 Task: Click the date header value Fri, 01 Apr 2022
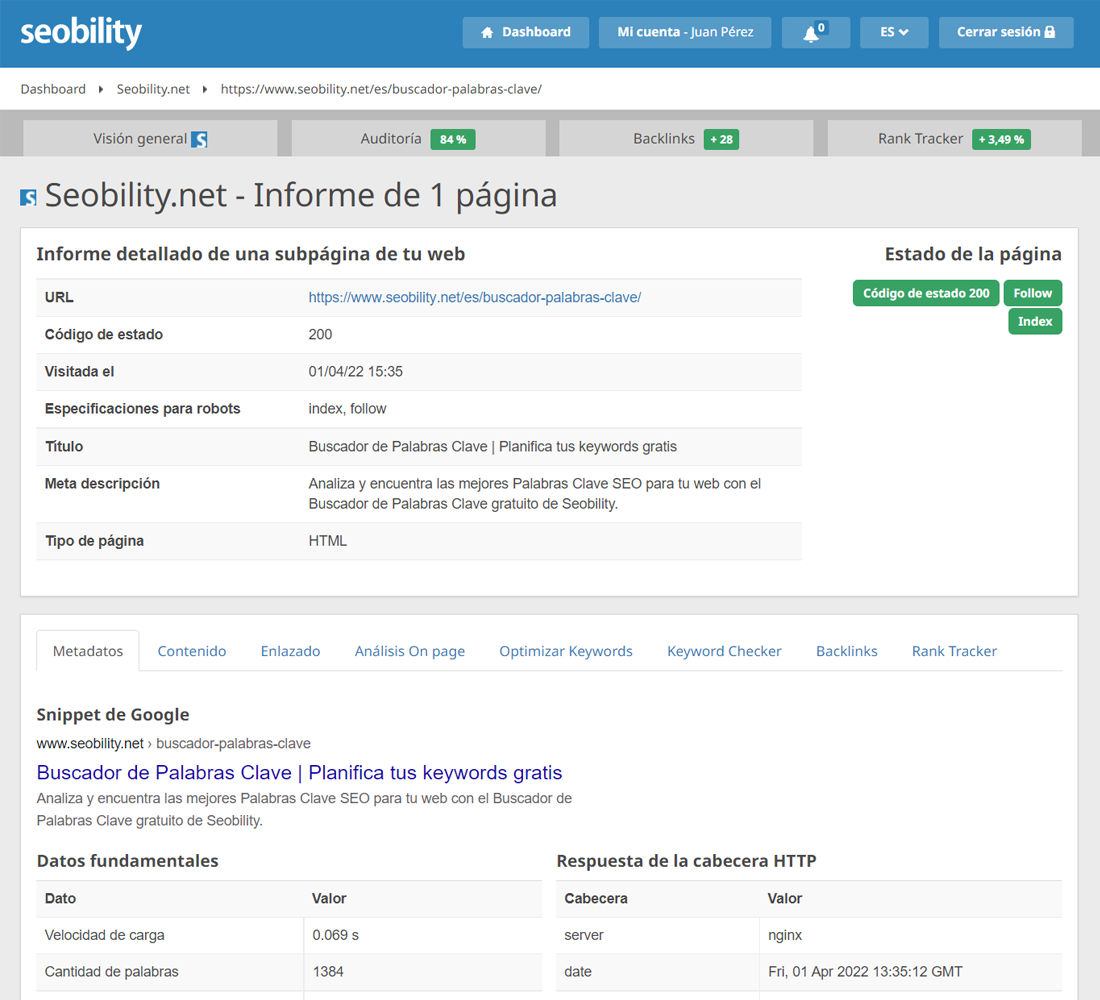point(865,971)
